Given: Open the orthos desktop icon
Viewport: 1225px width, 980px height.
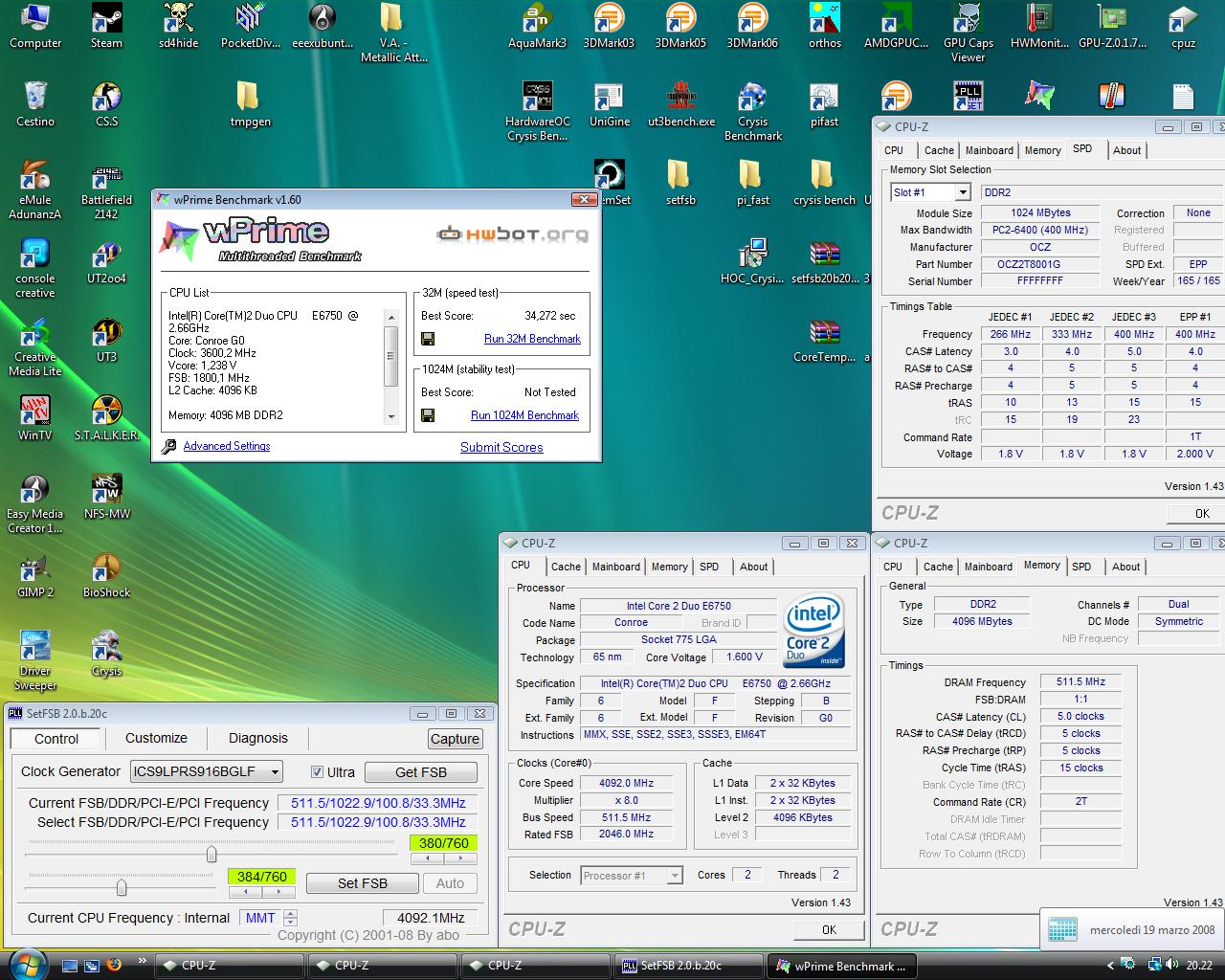Looking at the screenshot, I should point(824,26).
